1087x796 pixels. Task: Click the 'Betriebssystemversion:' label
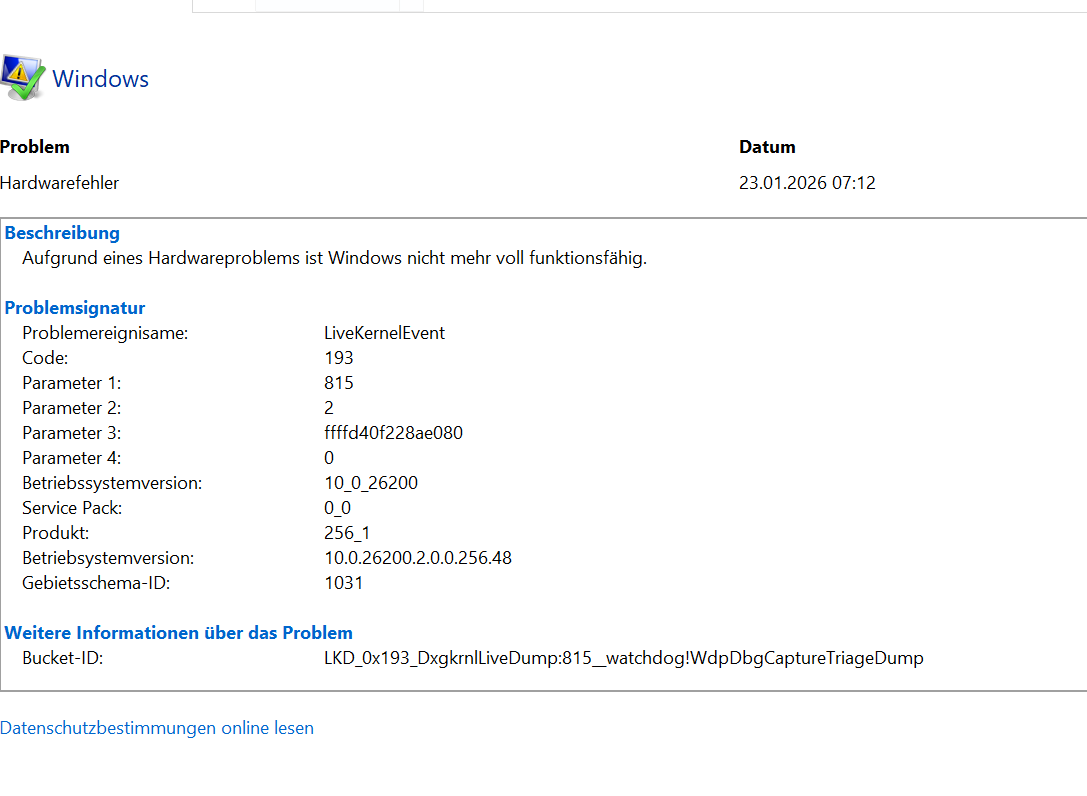pos(112,483)
